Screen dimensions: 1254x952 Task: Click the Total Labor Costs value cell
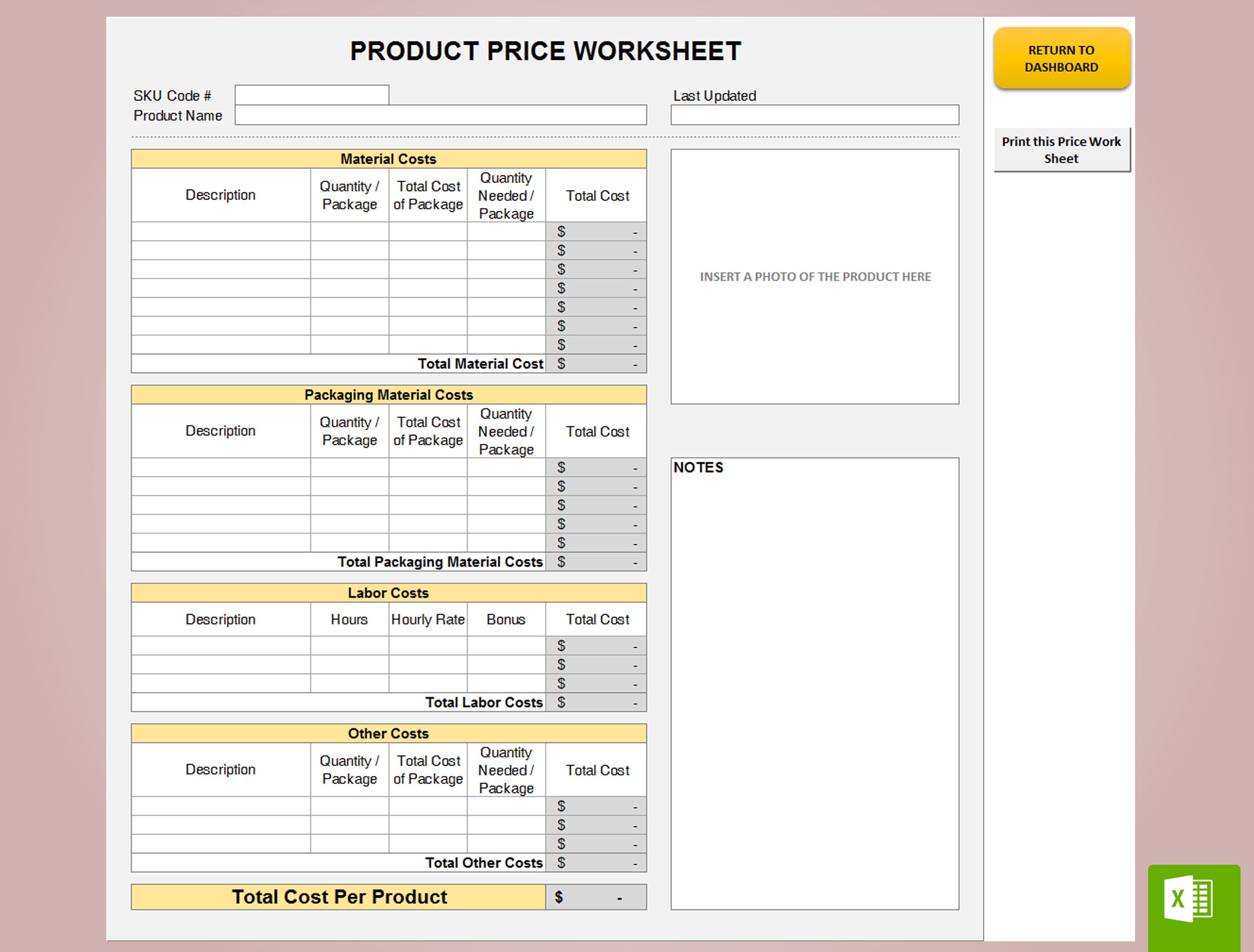coord(596,702)
